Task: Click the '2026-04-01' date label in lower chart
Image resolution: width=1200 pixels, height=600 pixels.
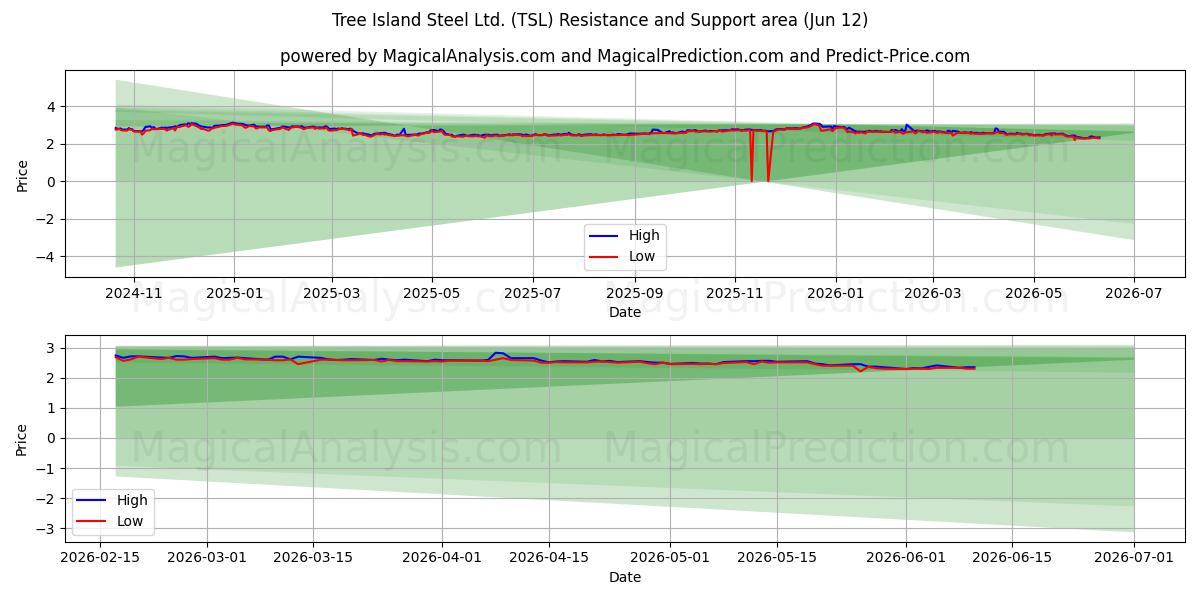Action: point(443,559)
